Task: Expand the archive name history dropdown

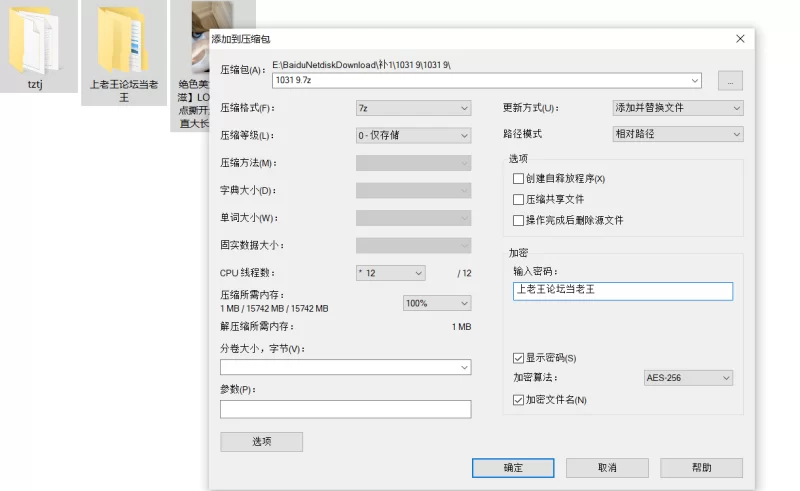Action: (x=694, y=80)
